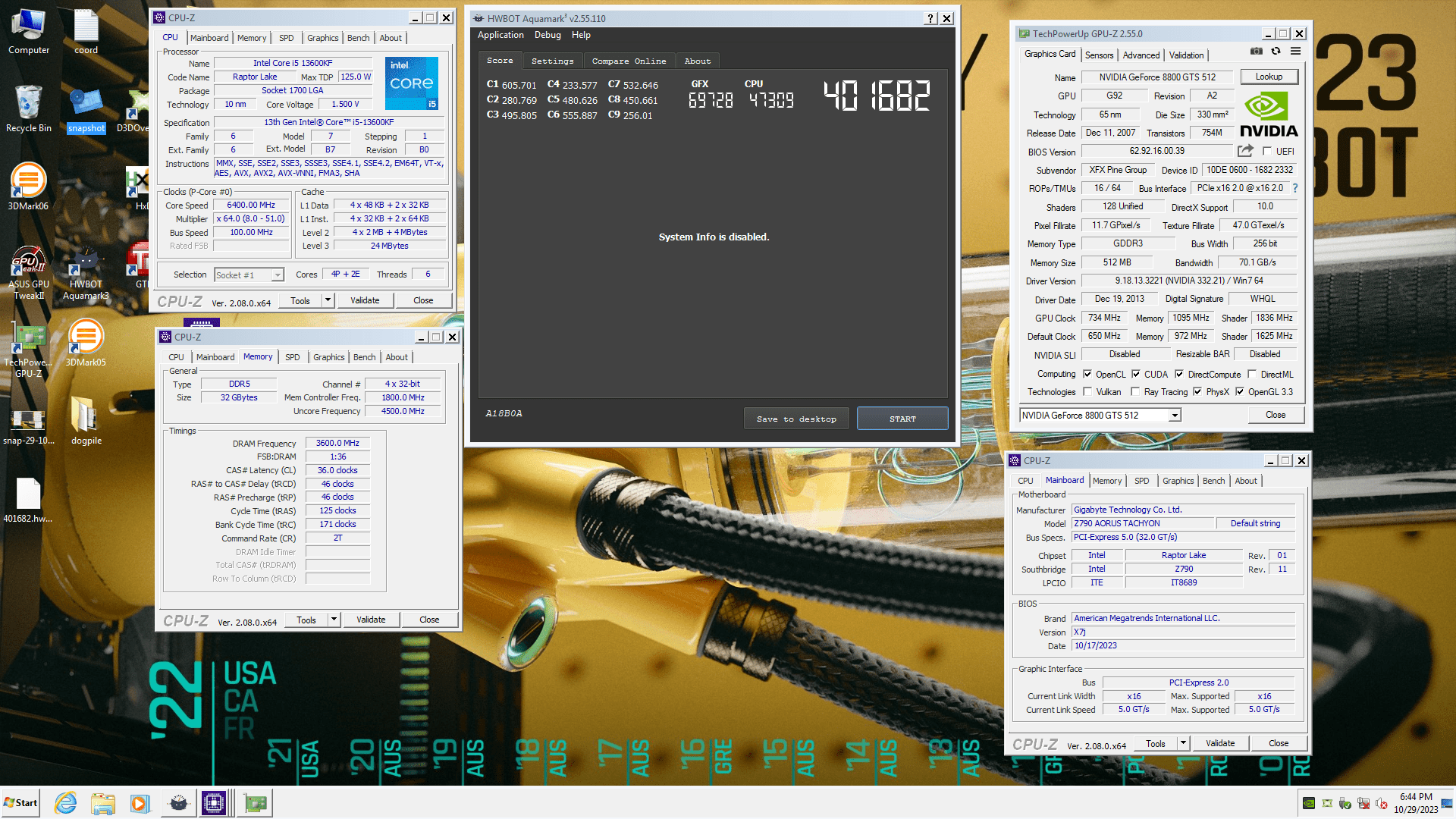The width and height of the screenshot is (1456, 819).
Task: Take GPU-Z screenshot with camera icon
Action: [x=1257, y=51]
